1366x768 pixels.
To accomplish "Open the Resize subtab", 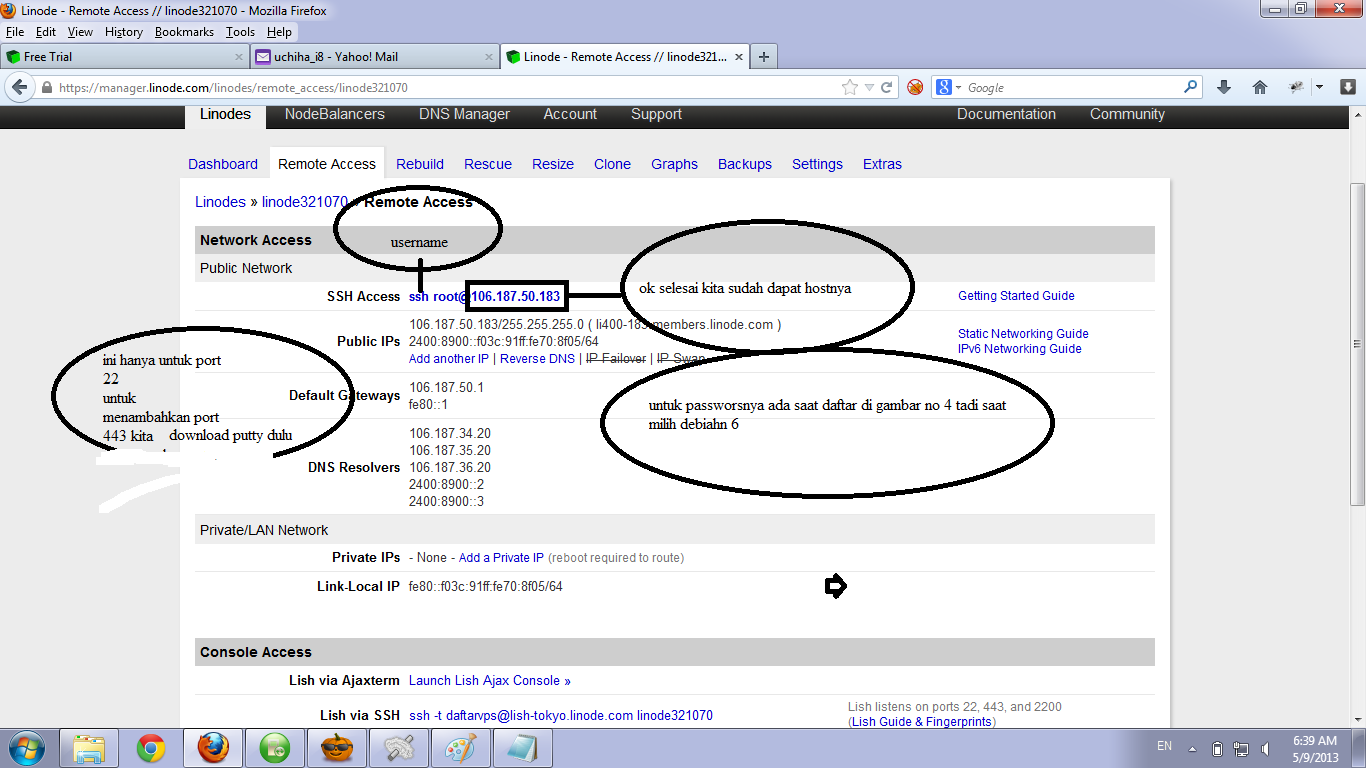I will point(553,164).
